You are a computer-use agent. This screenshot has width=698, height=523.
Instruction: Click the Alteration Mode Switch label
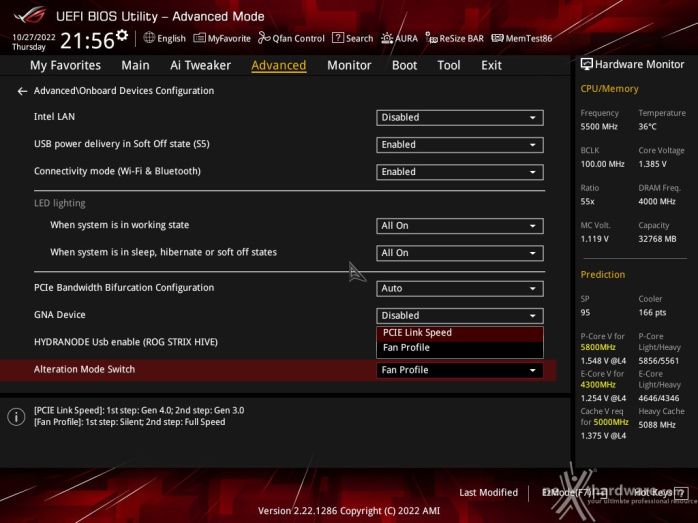click(84, 369)
